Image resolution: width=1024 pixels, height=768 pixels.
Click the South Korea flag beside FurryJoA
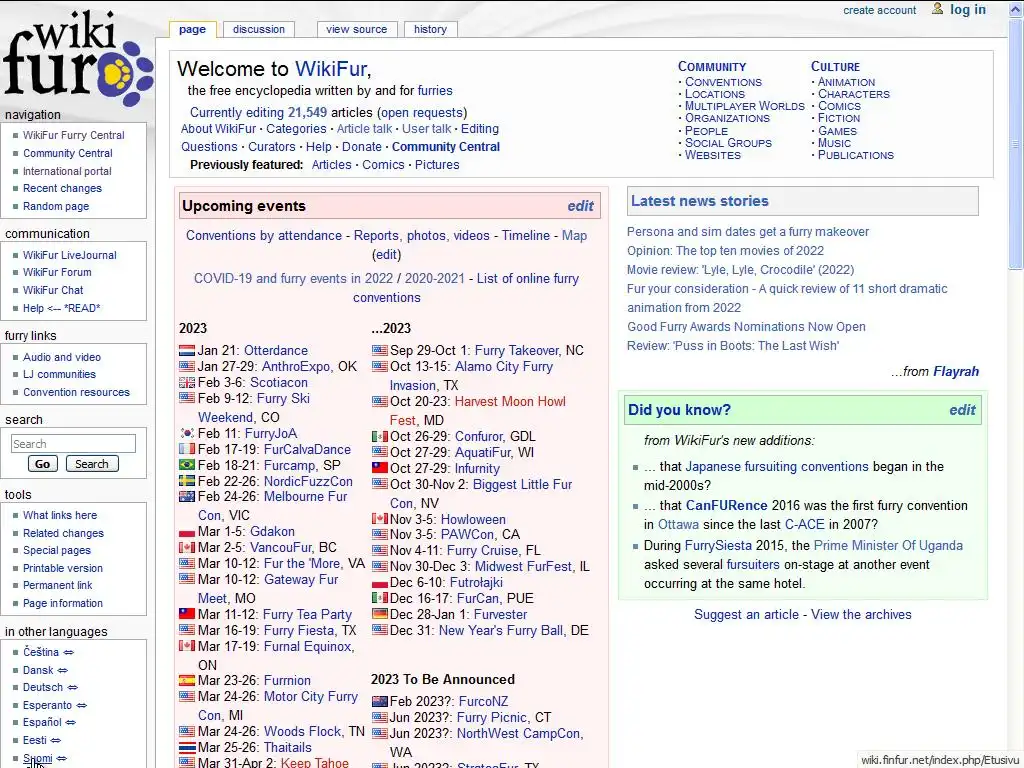pos(187,433)
